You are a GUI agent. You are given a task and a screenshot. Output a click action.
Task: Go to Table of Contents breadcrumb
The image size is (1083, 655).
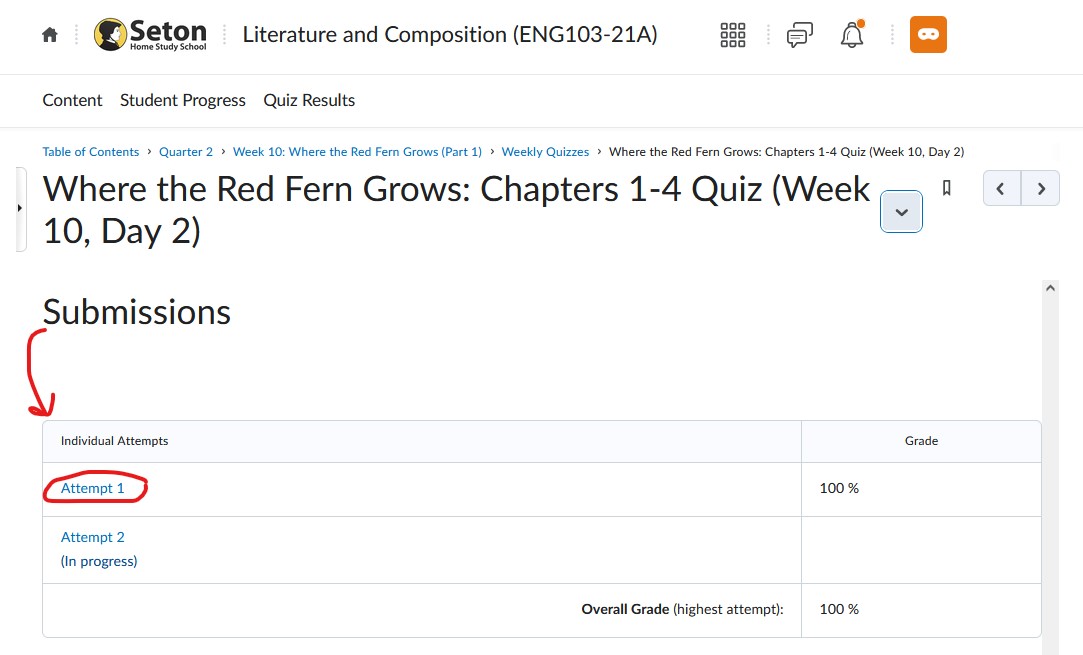pyautogui.click(x=90, y=152)
